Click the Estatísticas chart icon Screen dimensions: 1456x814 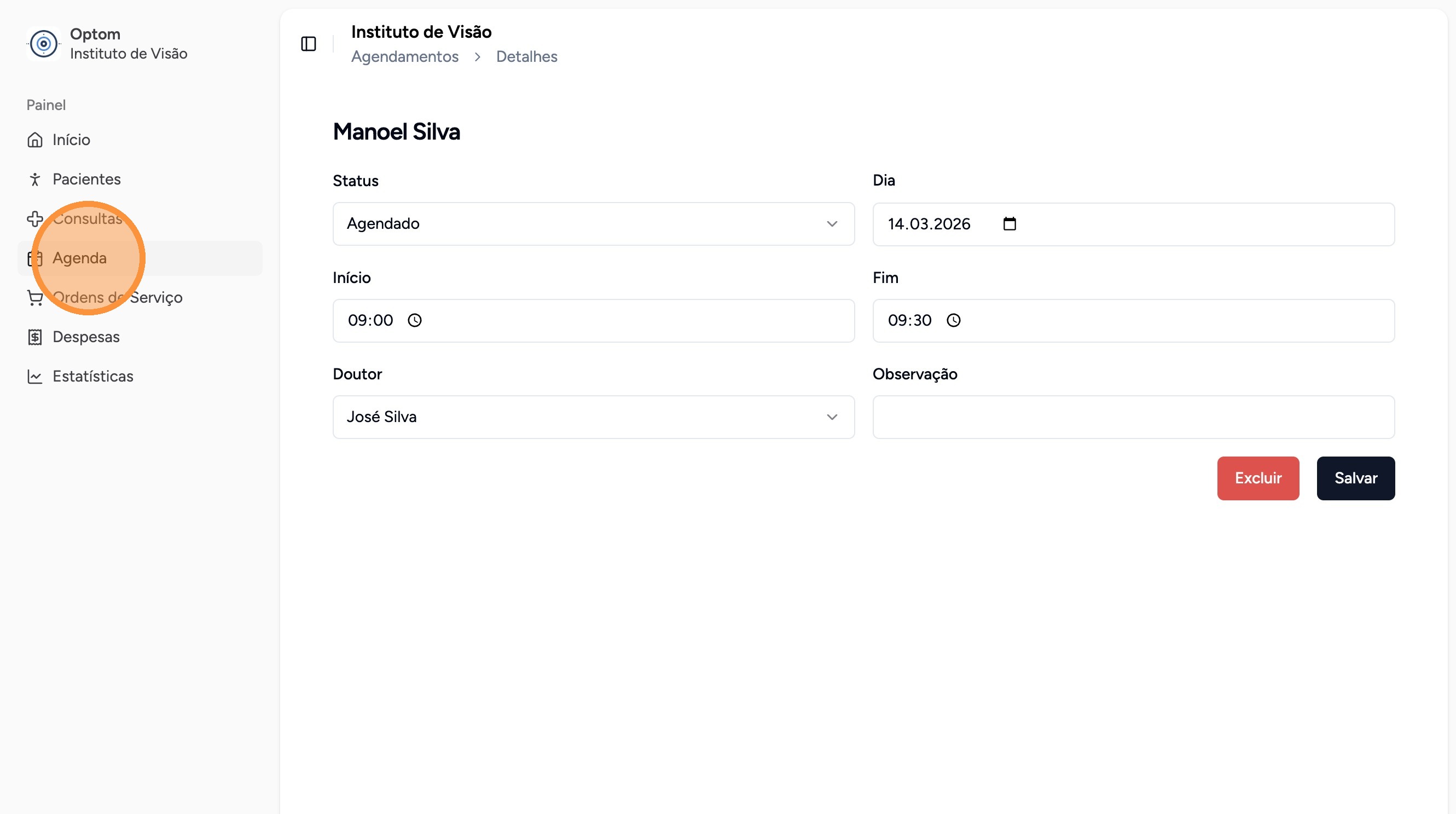[x=35, y=377]
